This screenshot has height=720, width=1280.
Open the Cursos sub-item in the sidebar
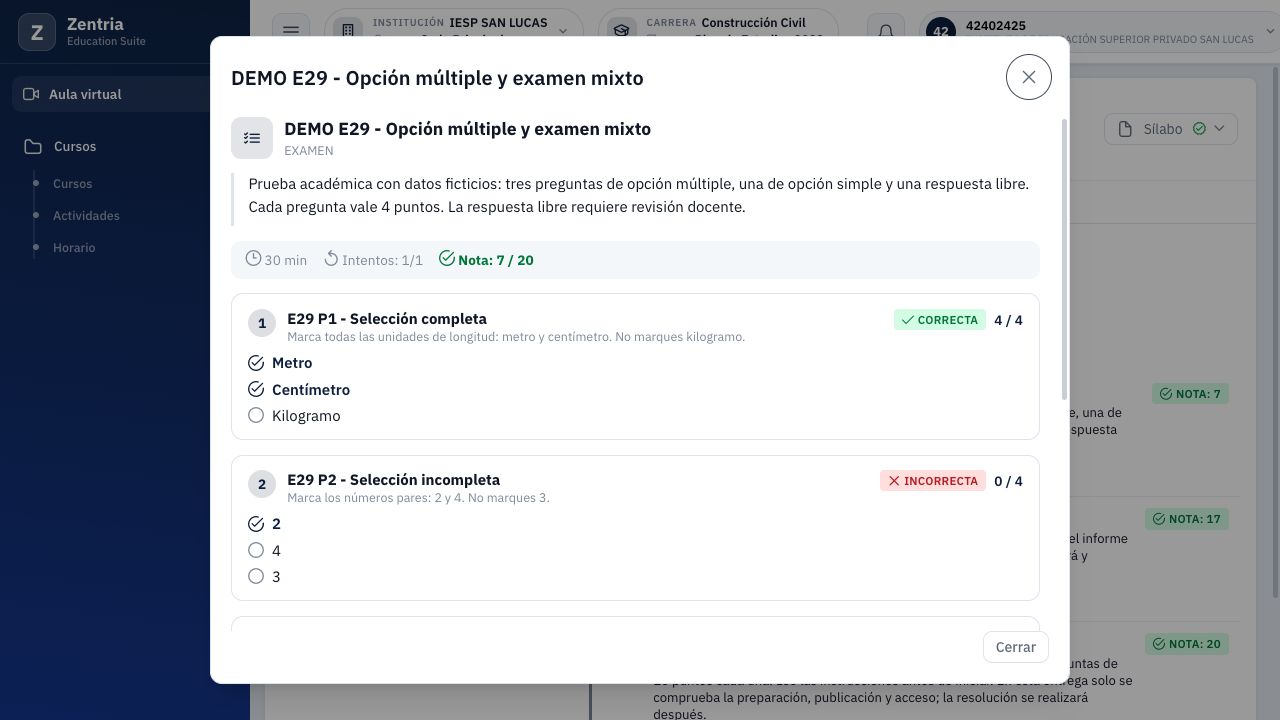pos(72,184)
